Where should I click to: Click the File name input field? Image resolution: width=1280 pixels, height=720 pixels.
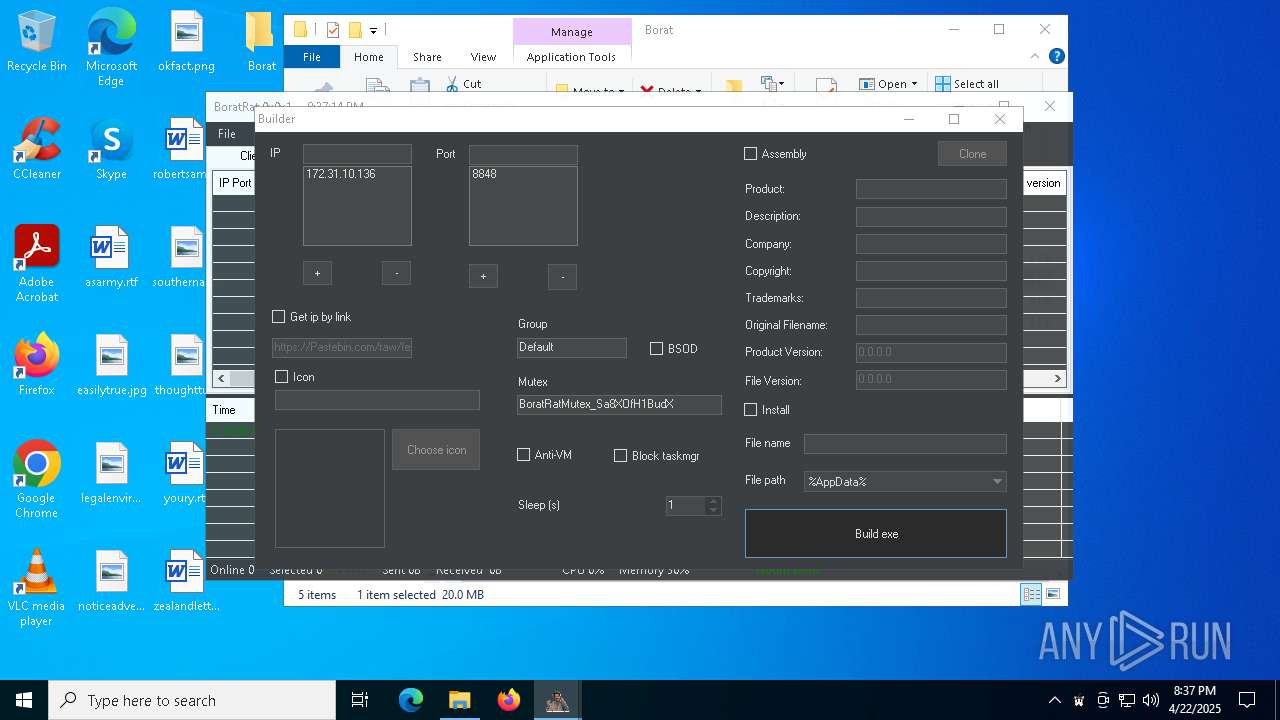(x=905, y=444)
